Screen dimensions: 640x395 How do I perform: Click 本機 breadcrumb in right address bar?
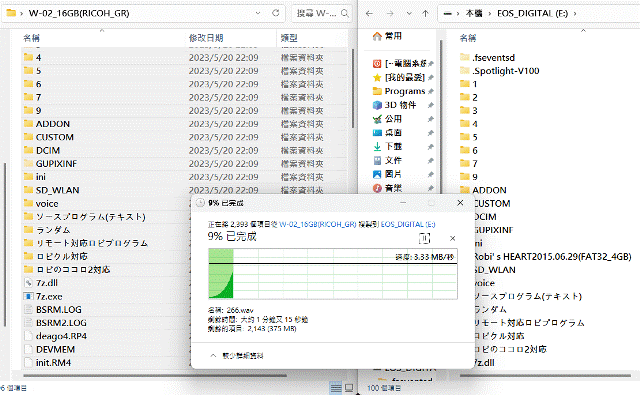(474, 13)
